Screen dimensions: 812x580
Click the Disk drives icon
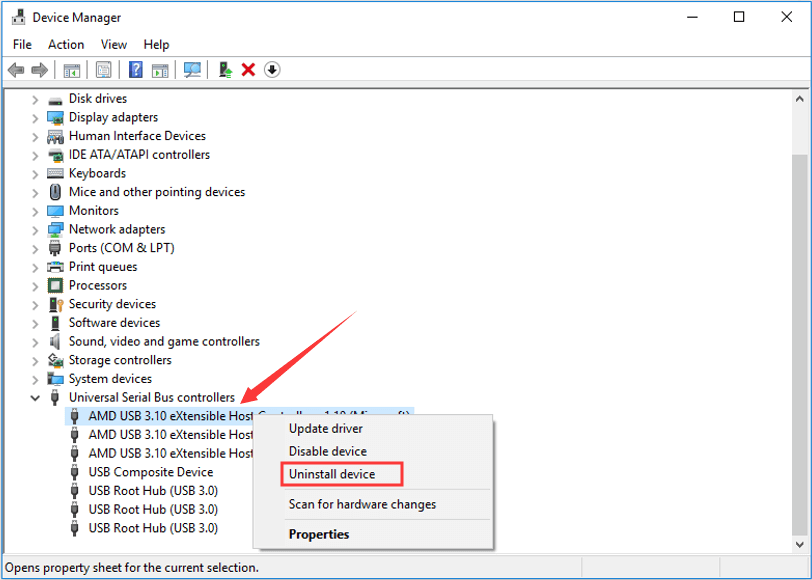(x=55, y=99)
